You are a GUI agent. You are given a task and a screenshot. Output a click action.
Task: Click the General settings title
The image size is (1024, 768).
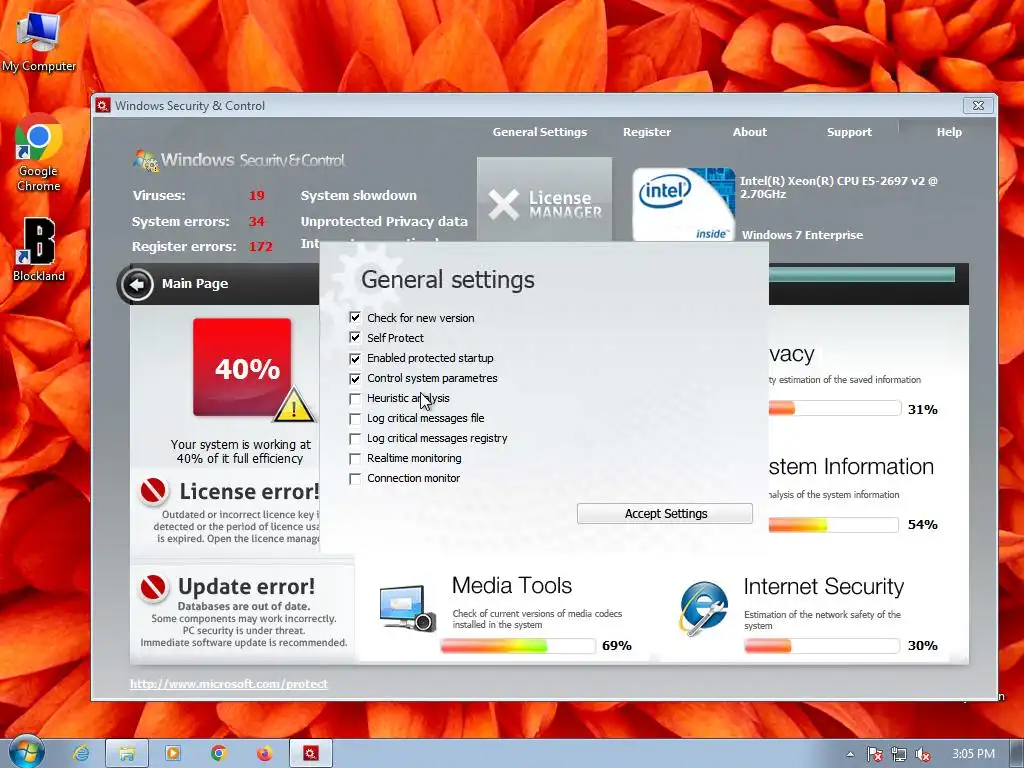click(448, 280)
